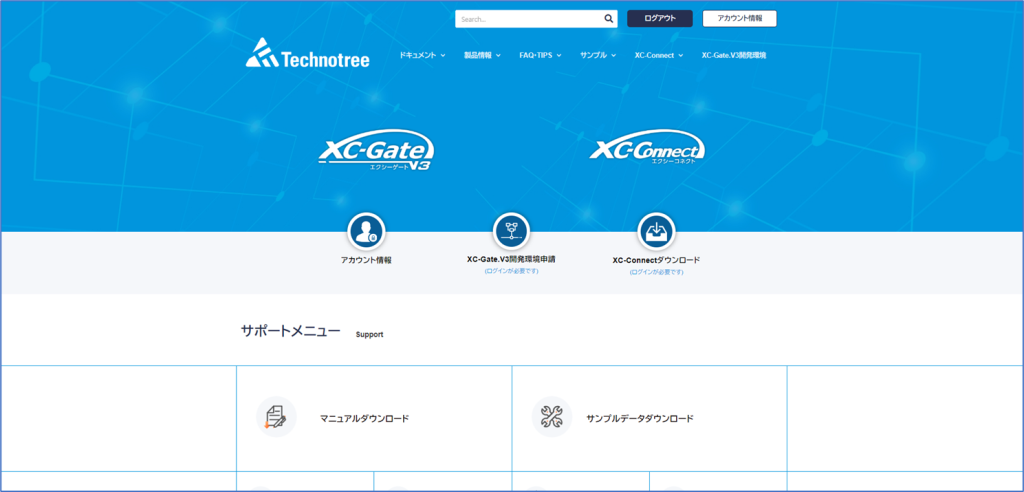Click the マニュアルダウンロード document icon
Viewport: 1024px width, 492px height.
pos(276,417)
